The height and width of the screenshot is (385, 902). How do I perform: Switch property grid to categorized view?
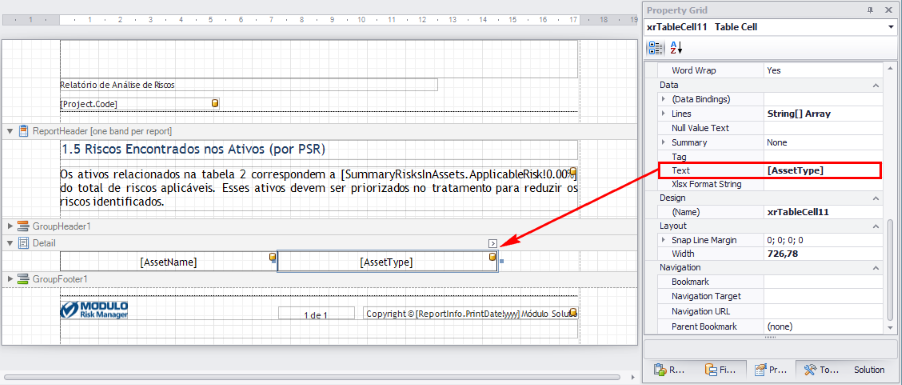coord(655,48)
